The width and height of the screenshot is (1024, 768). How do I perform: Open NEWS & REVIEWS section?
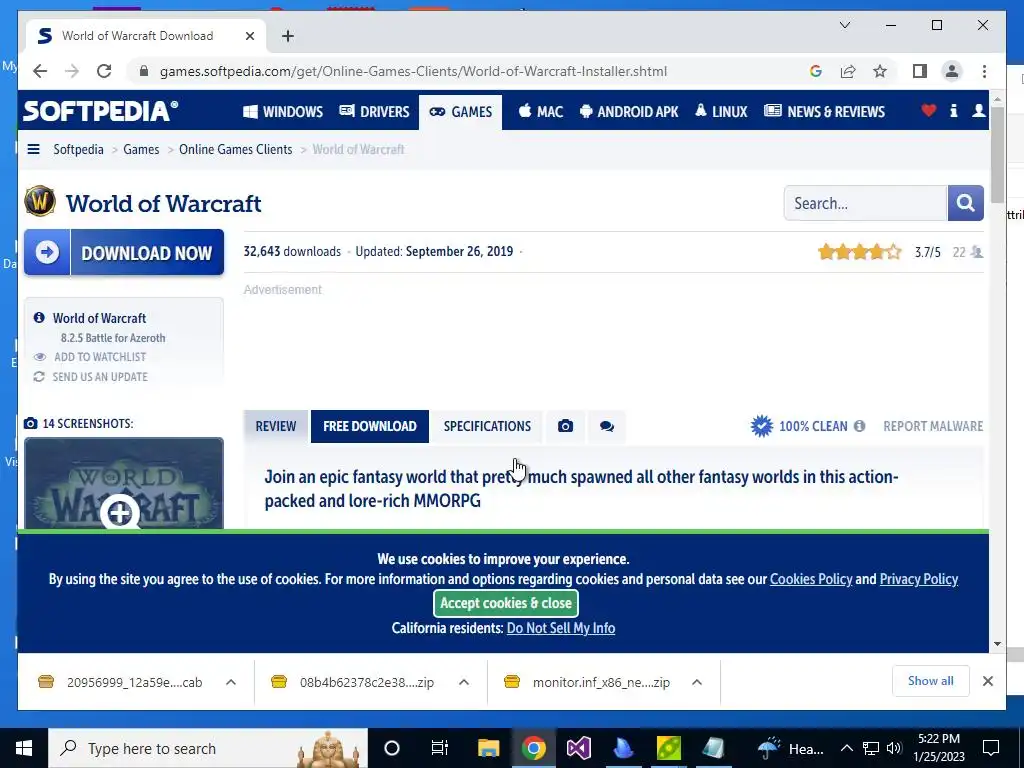pyautogui.click(x=825, y=112)
